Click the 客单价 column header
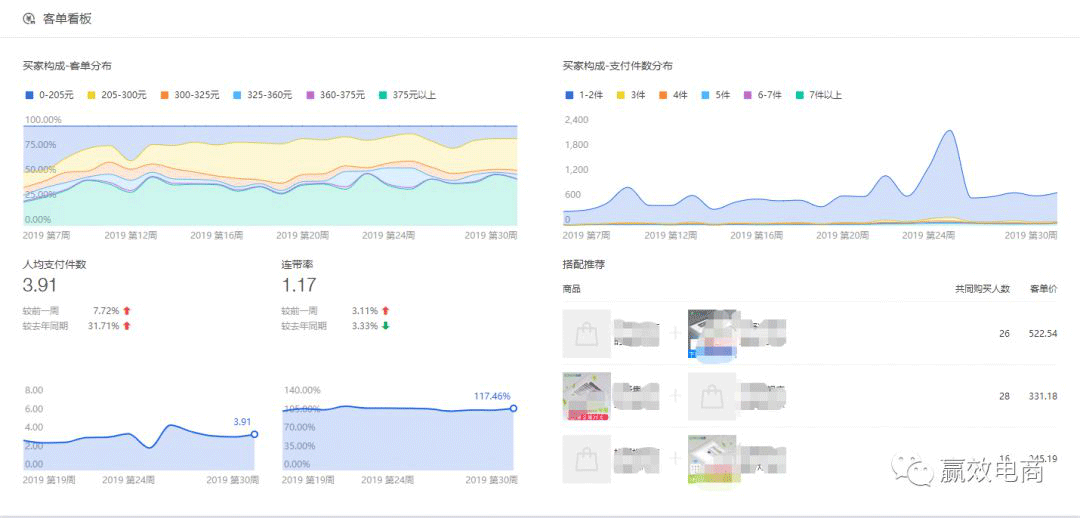1080x518 pixels. tap(1043, 289)
